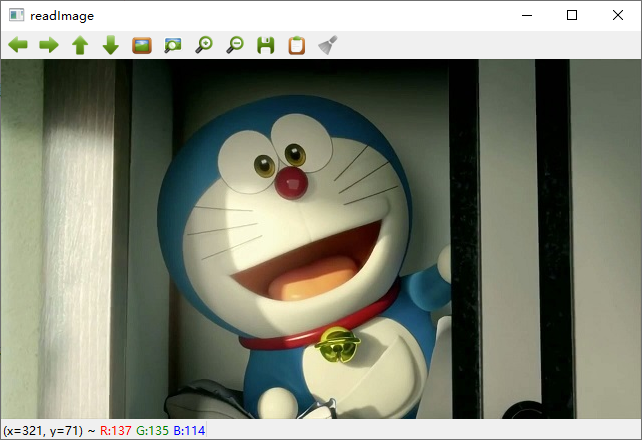This screenshot has height=440, width=642.
Task: Zoom in with magnifier plus icon
Action: pyautogui.click(x=204, y=45)
